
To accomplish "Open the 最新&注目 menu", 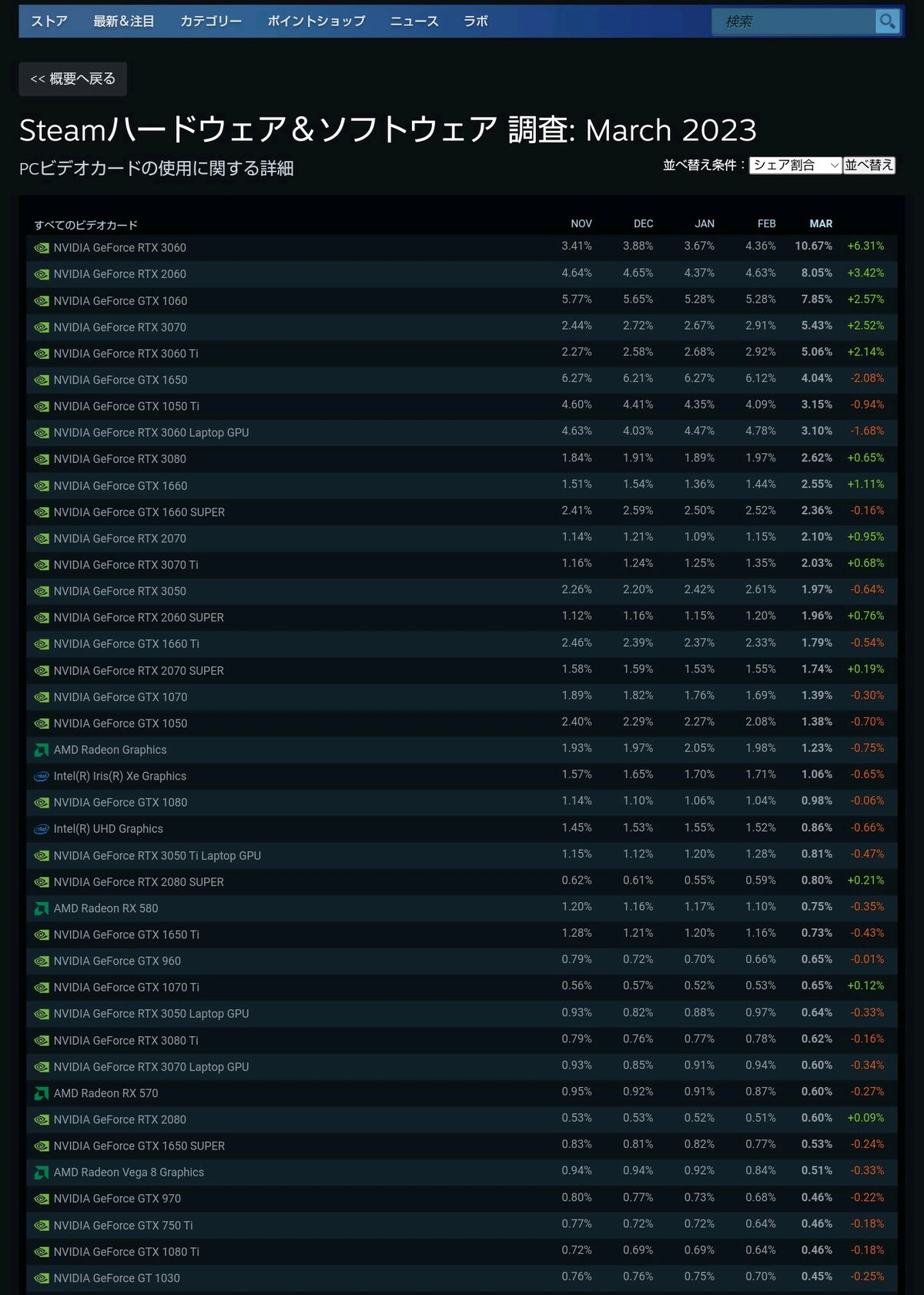I will pyautogui.click(x=124, y=22).
